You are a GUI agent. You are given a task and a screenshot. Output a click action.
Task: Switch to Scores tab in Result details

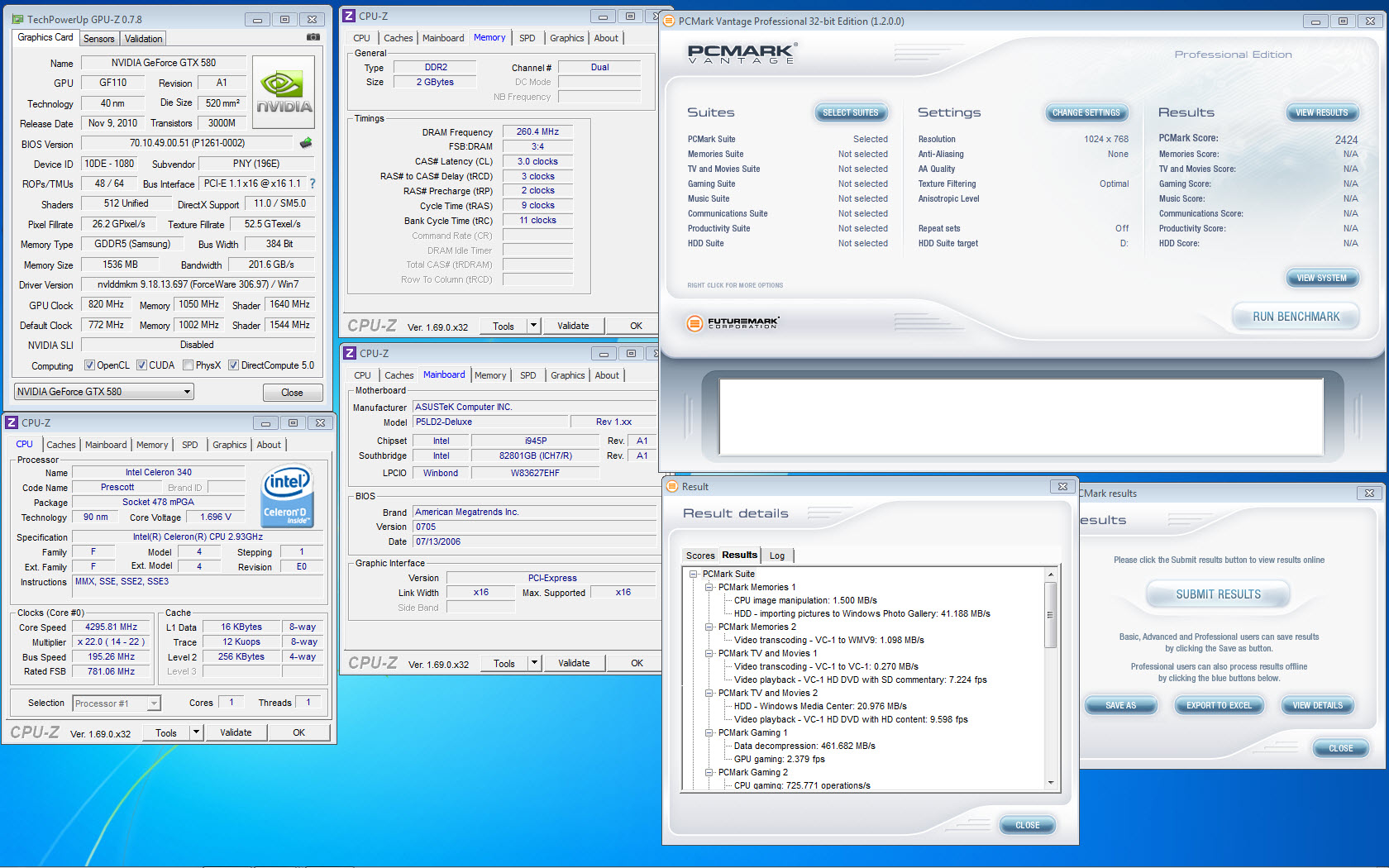click(700, 556)
